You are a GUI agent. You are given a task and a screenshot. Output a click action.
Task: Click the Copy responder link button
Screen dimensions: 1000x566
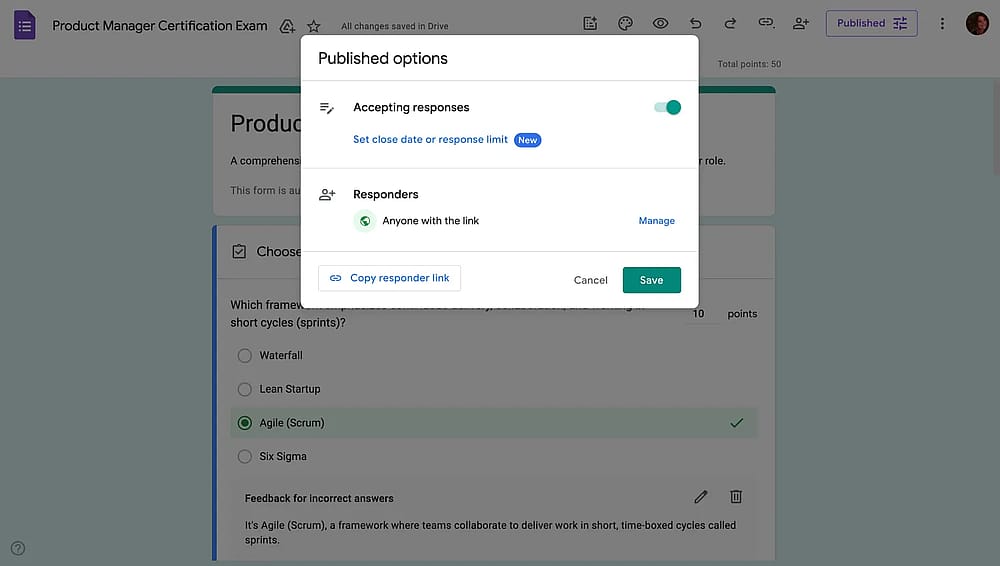pyautogui.click(x=389, y=278)
